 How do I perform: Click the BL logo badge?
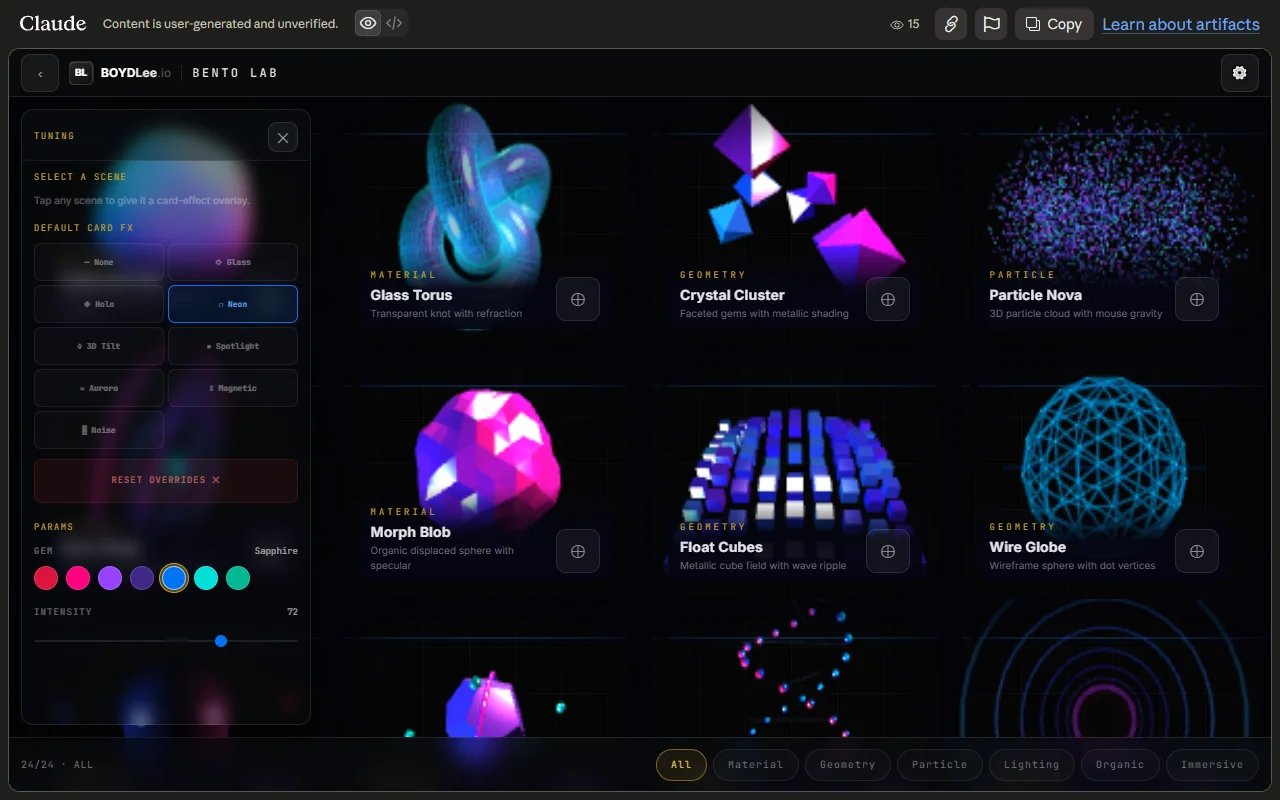[81, 73]
